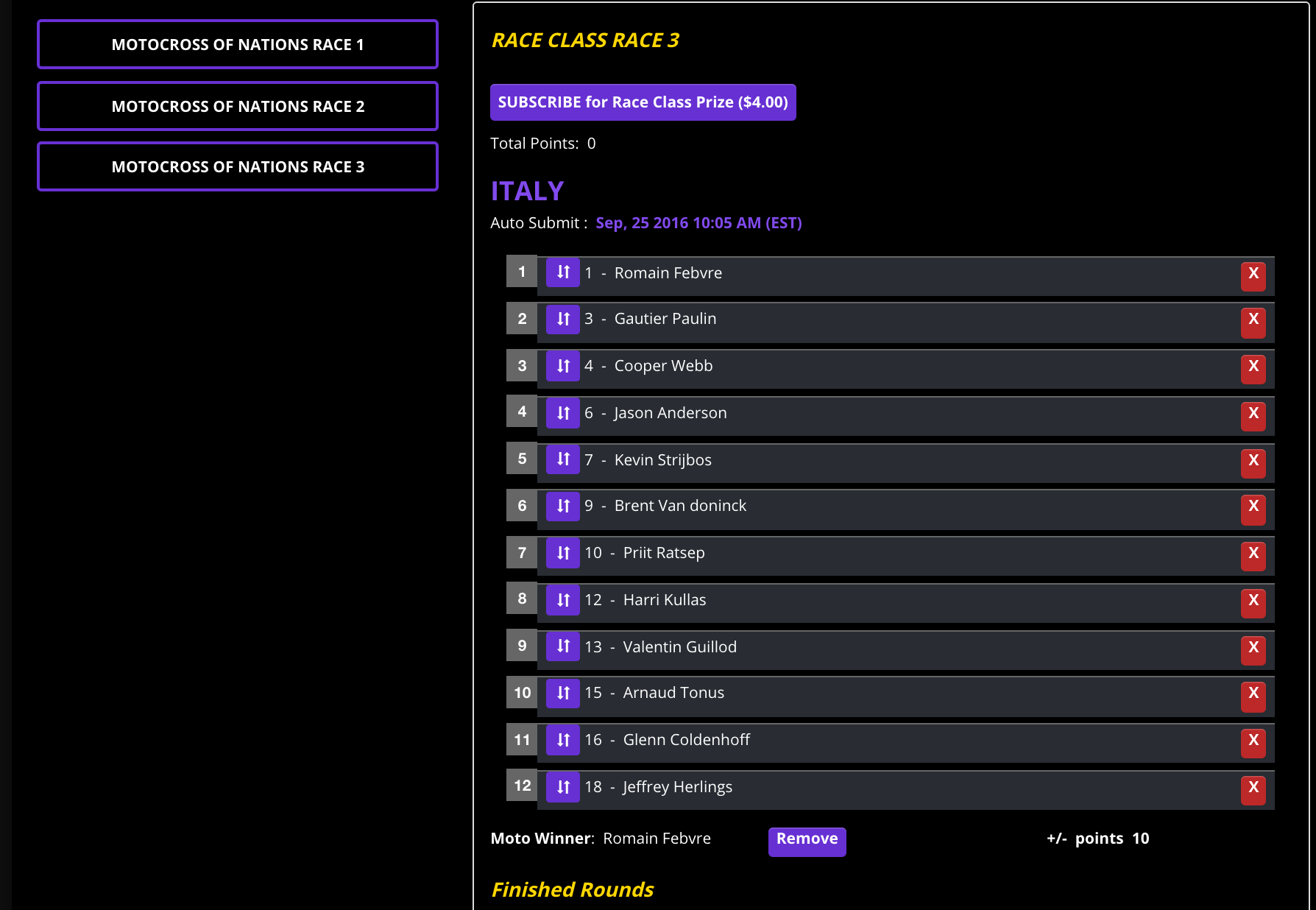Click sort arrows icon next to Priit Ratsep

click(x=562, y=553)
